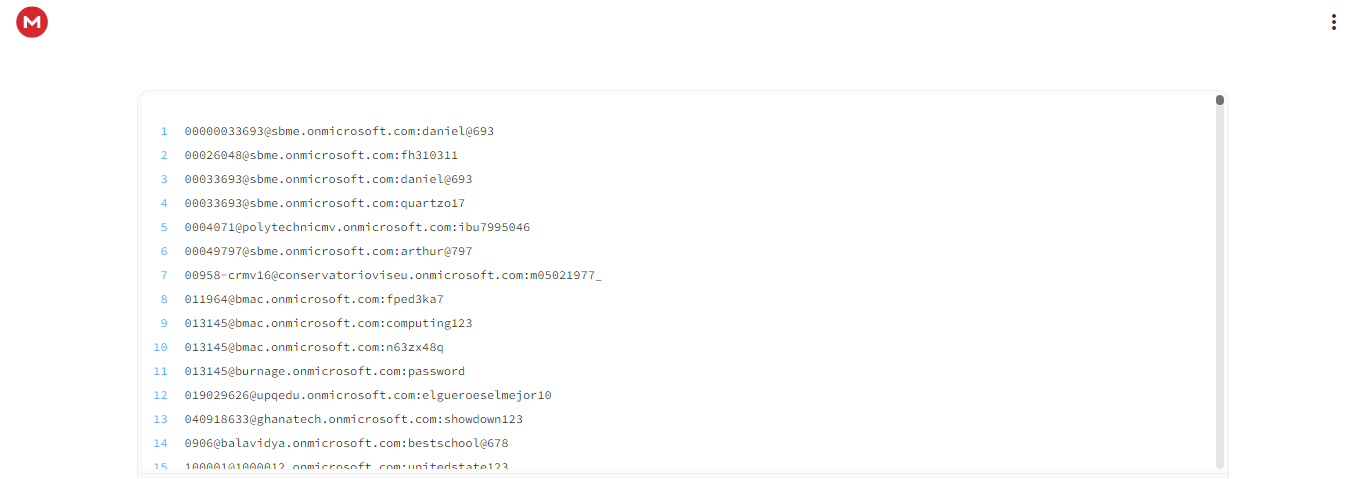Select line number 8 in the gutter
1364x479 pixels.
164,299
